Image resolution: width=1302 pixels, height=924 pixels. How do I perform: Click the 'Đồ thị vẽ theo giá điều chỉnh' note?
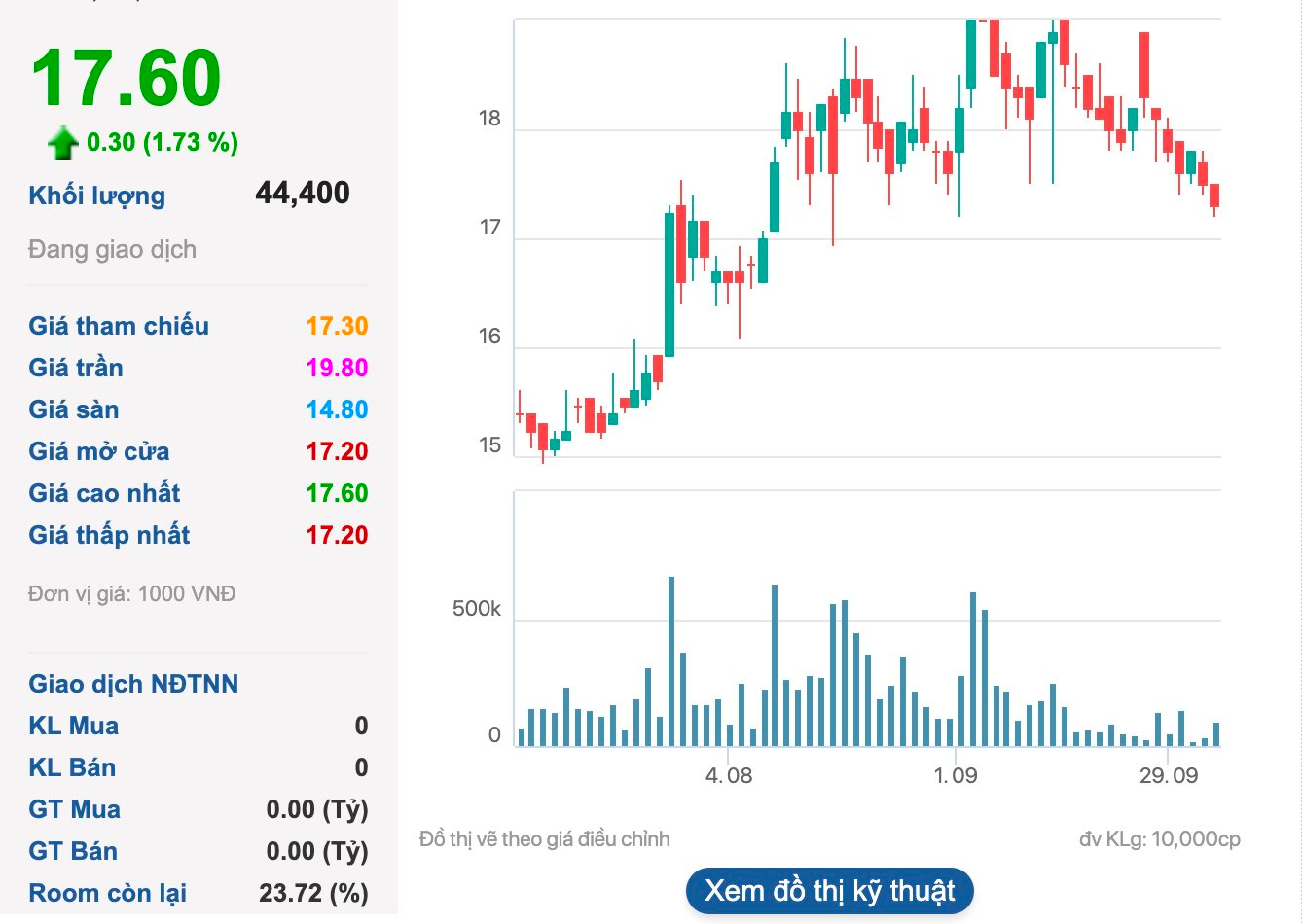click(x=544, y=838)
